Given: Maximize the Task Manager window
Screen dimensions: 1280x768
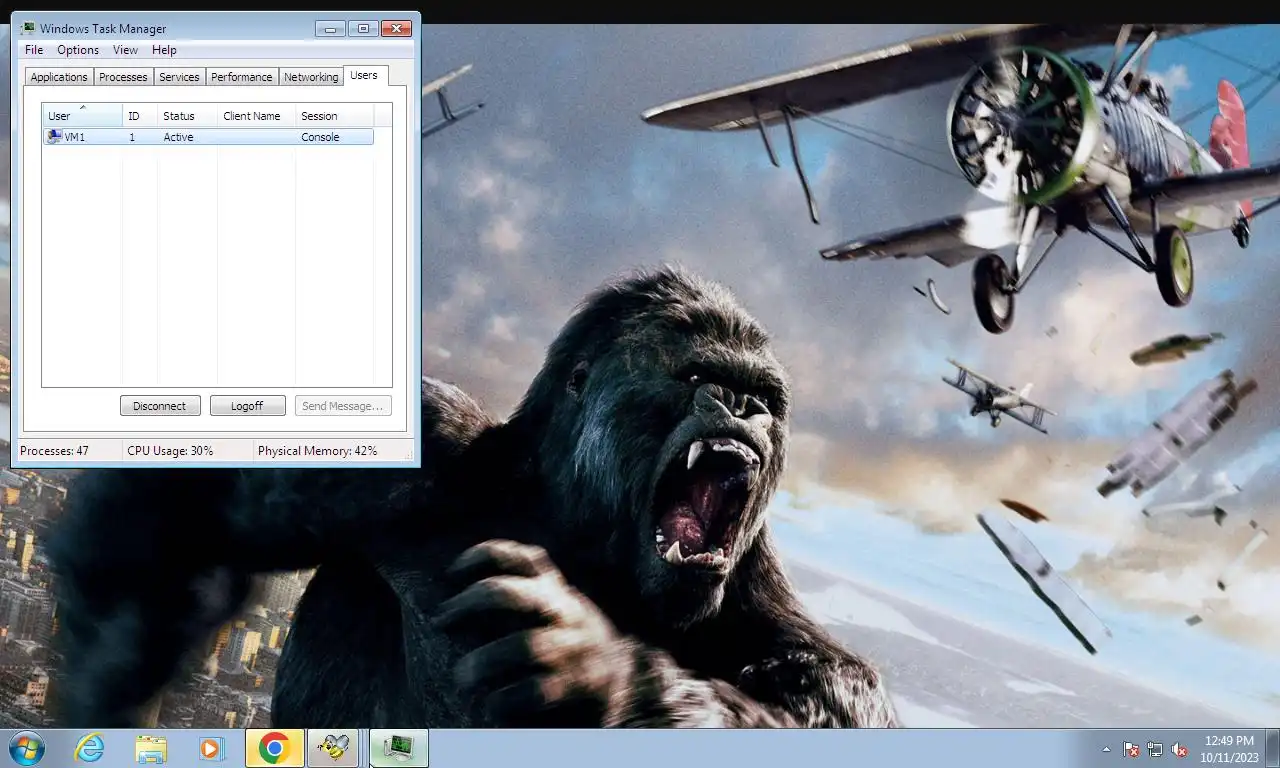Looking at the screenshot, I should coord(363,28).
